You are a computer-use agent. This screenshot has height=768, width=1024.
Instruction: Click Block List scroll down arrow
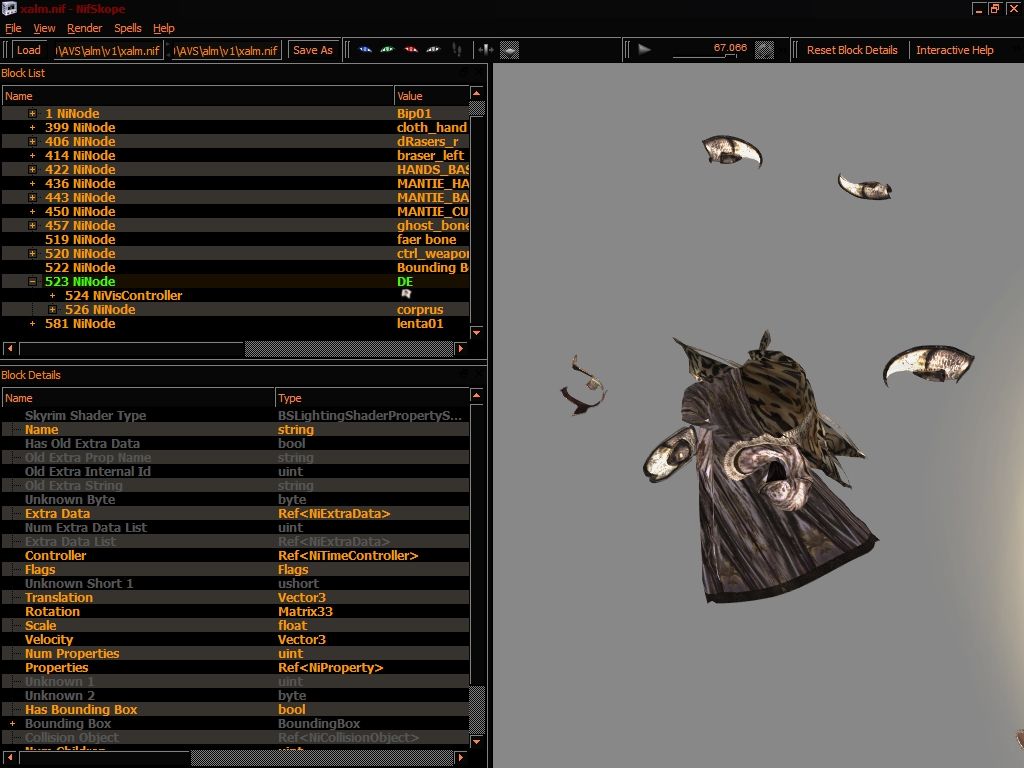click(x=477, y=332)
